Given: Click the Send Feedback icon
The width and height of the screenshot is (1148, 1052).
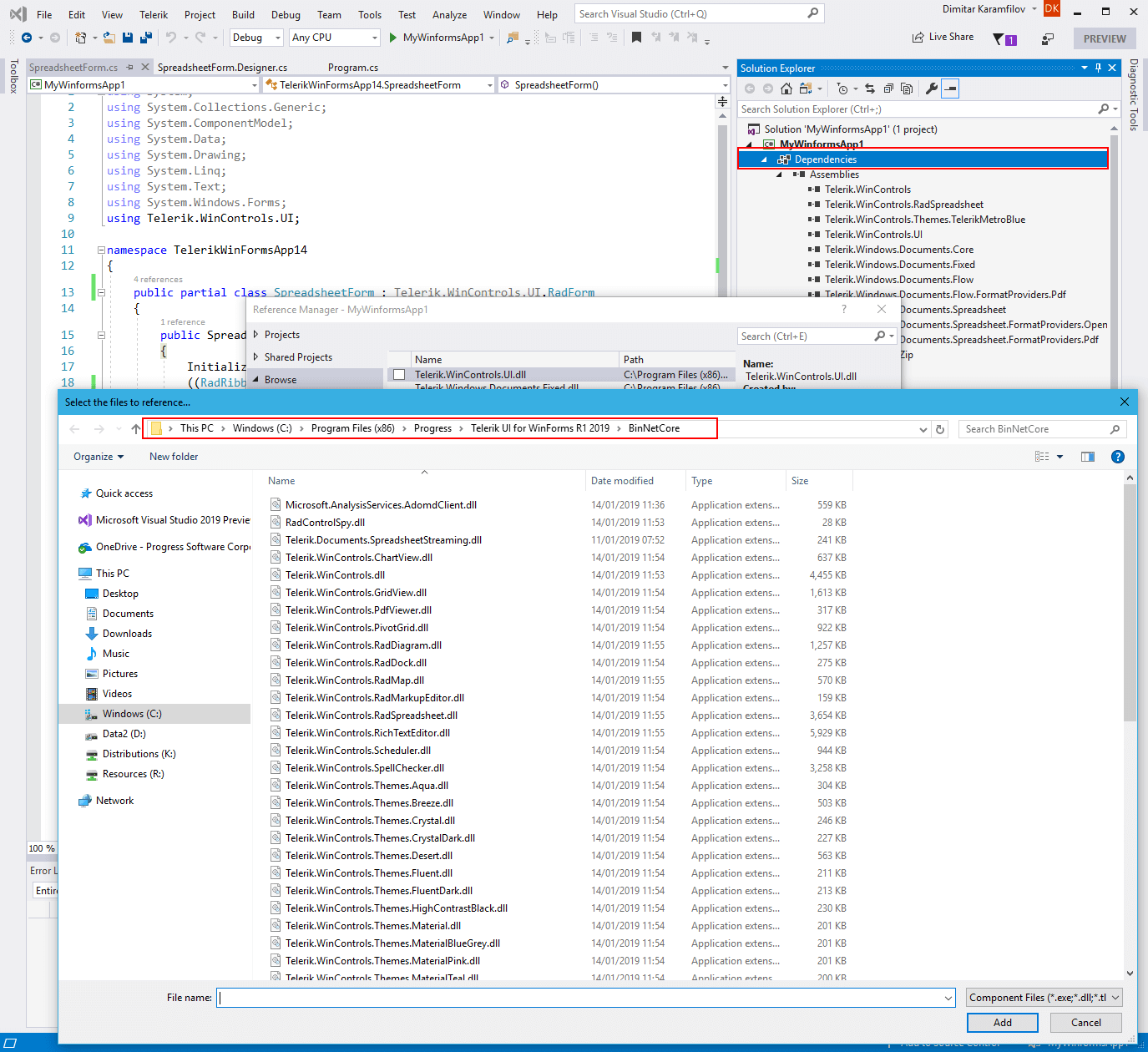Looking at the screenshot, I should [x=1048, y=38].
